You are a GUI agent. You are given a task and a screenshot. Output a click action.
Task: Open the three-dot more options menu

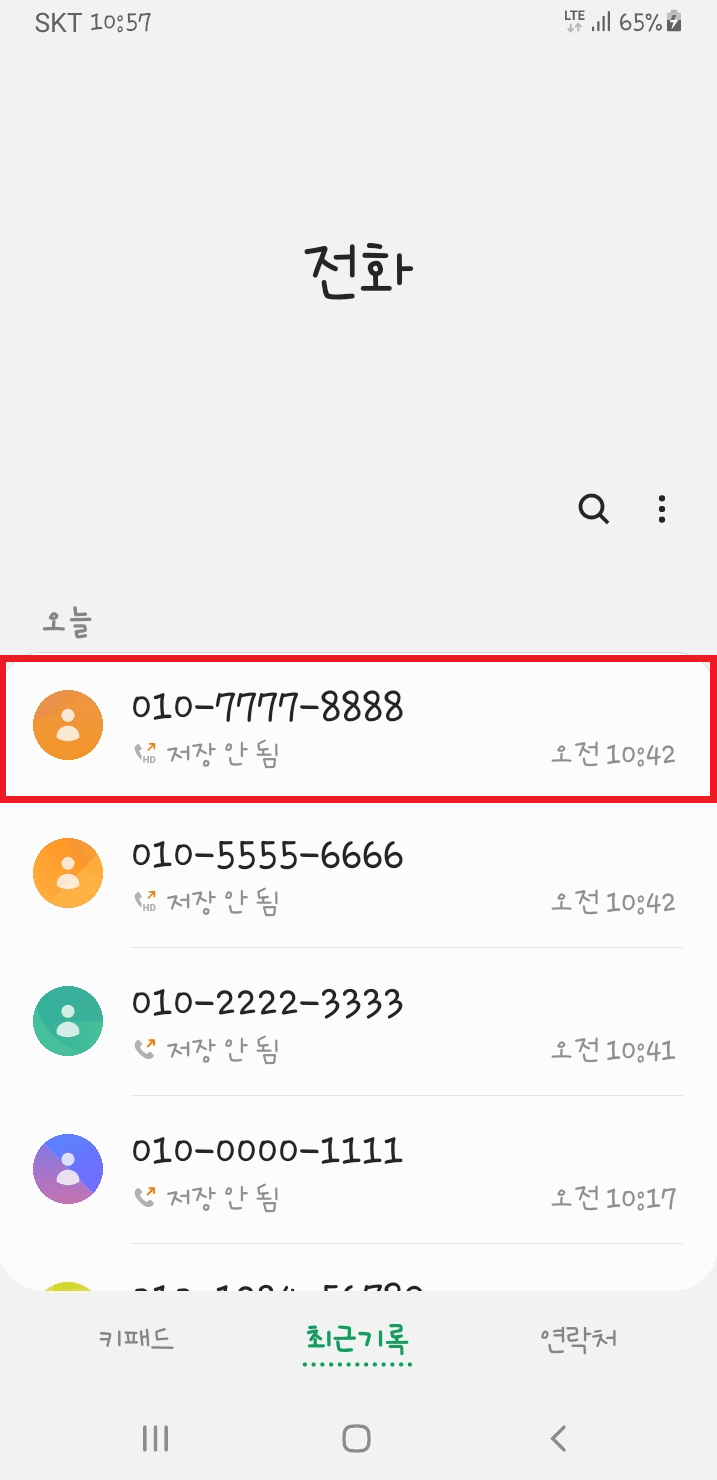coord(661,509)
